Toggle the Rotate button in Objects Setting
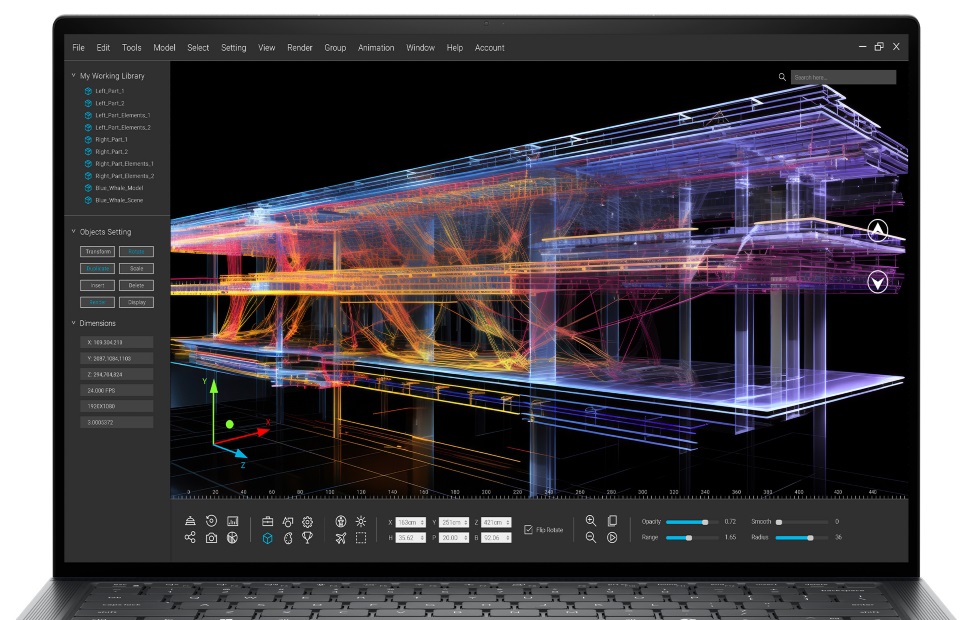Image resolution: width=975 pixels, height=620 pixels. tap(136, 251)
